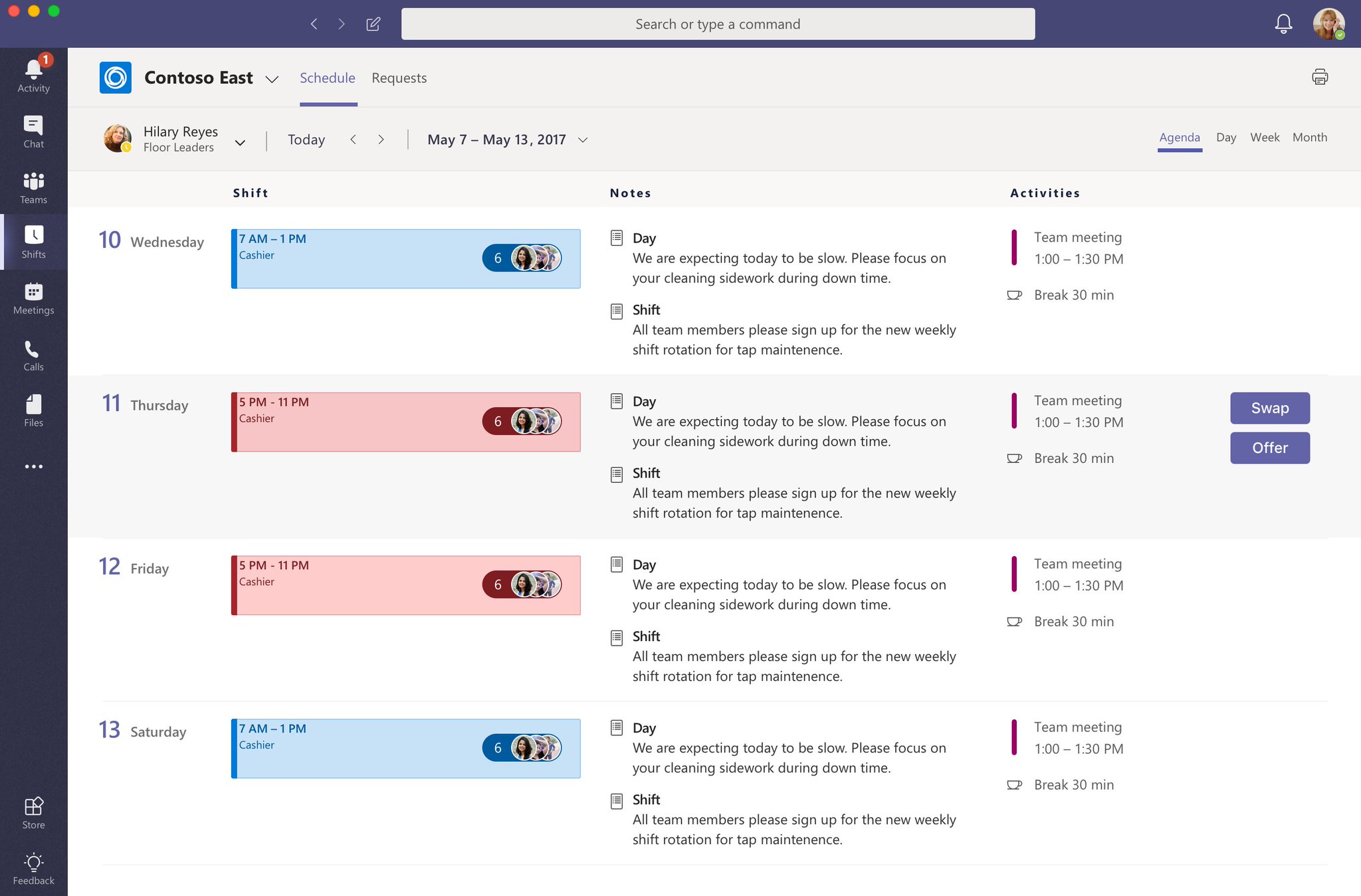Switch to the Schedule tab

click(328, 78)
